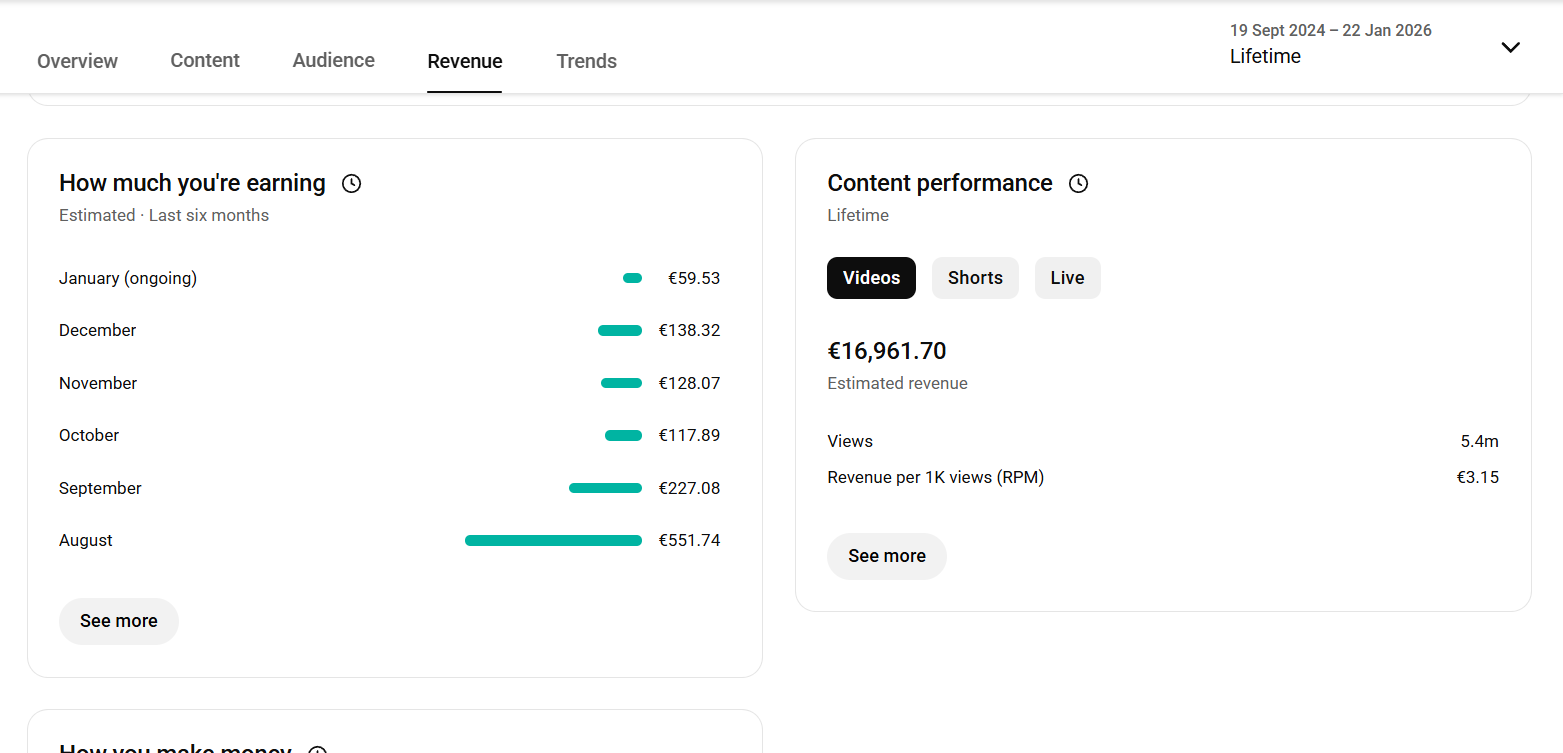Open the Trends tab
The image size is (1563, 753).
coord(586,61)
